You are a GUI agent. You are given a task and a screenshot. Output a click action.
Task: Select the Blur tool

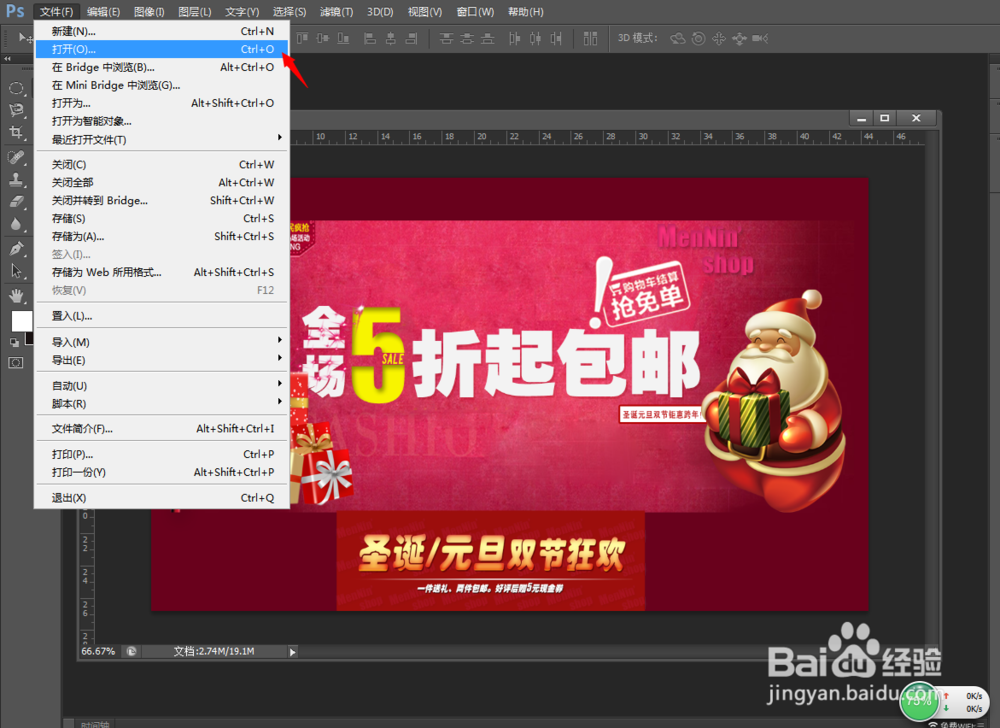tap(17, 224)
